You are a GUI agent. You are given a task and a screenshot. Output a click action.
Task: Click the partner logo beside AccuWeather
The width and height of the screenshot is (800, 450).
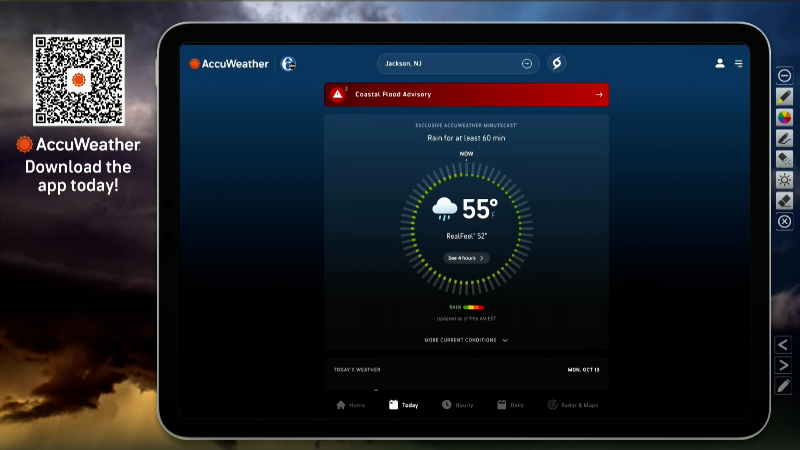coord(288,63)
